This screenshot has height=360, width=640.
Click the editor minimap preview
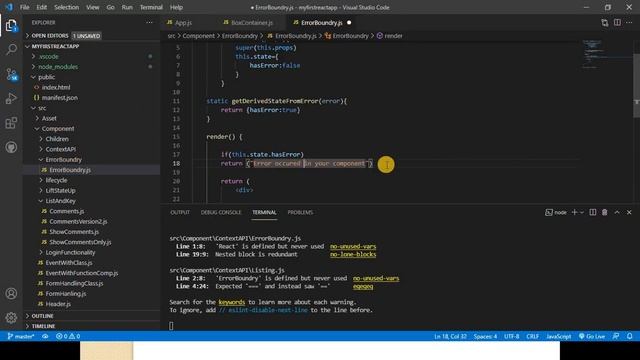[x=606, y=54]
